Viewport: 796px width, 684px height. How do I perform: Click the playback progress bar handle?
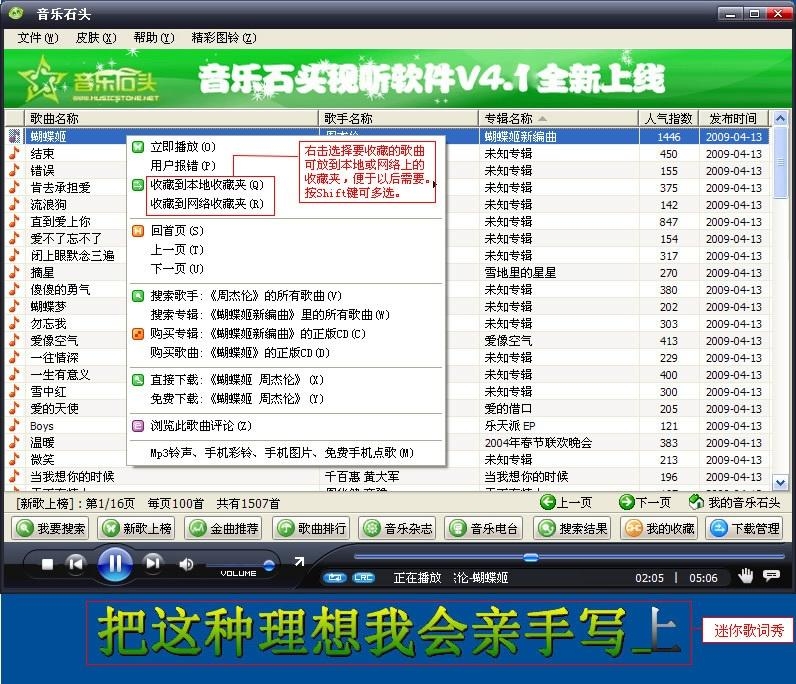click(531, 557)
